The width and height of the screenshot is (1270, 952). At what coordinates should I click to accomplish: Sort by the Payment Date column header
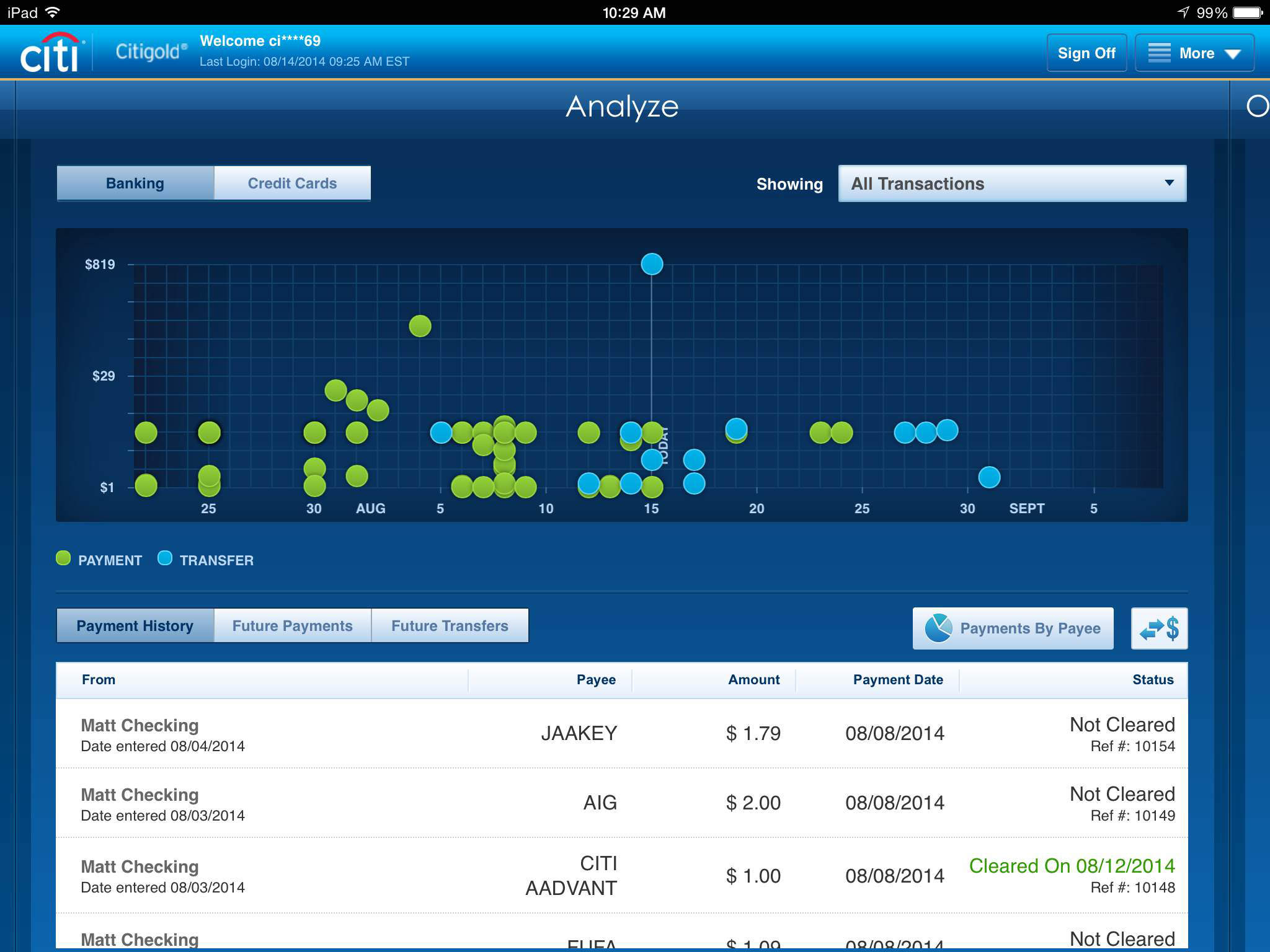coord(898,680)
